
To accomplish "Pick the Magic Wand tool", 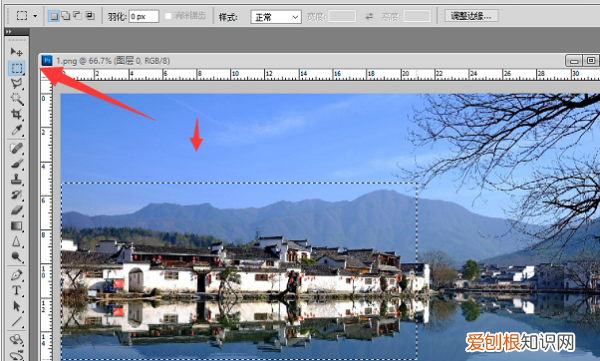I will (x=16, y=99).
